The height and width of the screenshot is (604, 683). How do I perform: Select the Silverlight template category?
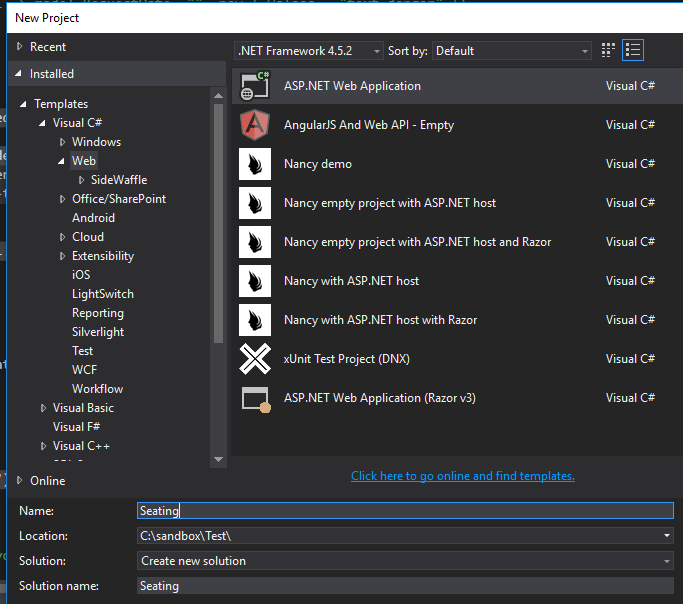click(x=98, y=332)
